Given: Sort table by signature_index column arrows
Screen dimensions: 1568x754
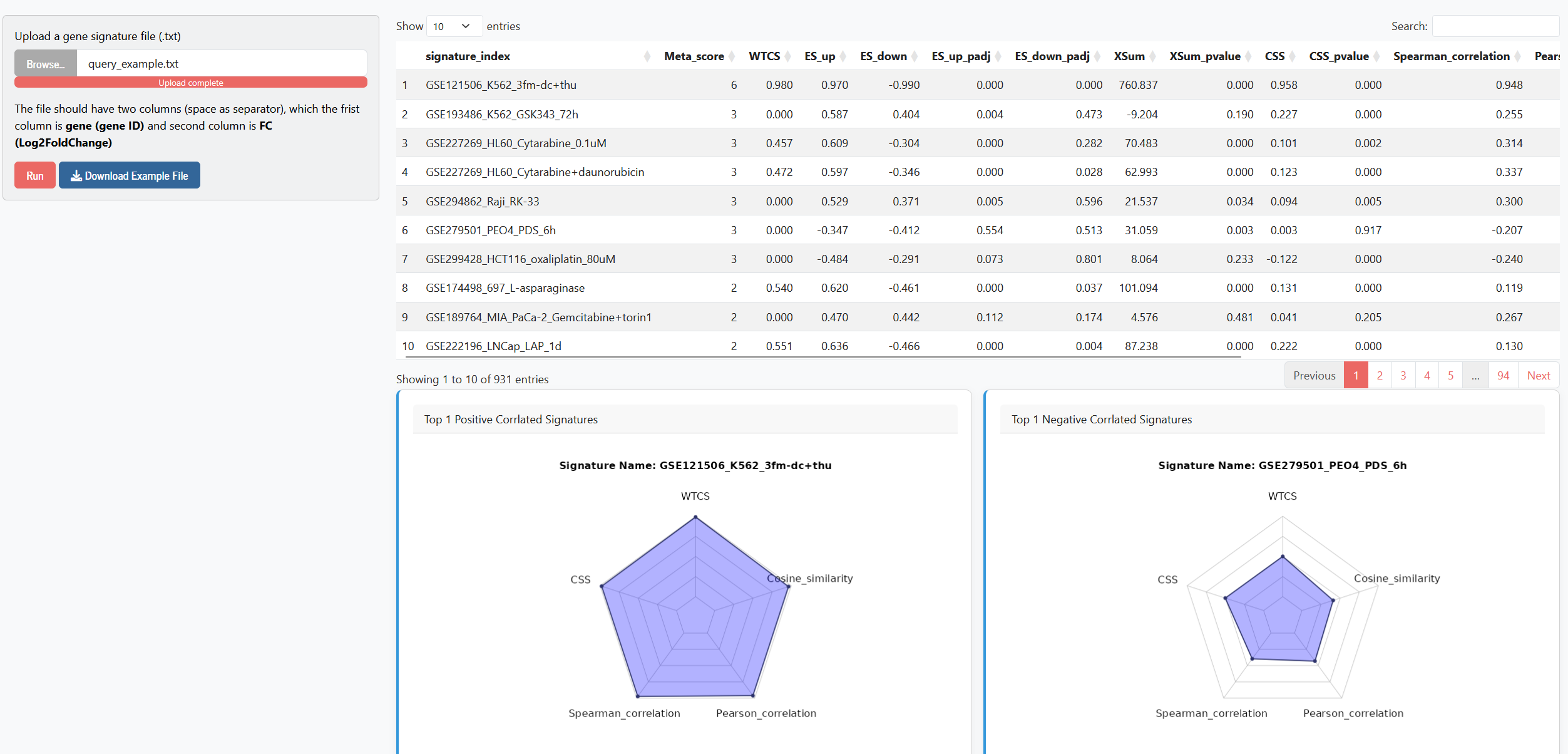Looking at the screenshot, I should tap(647, 56).
